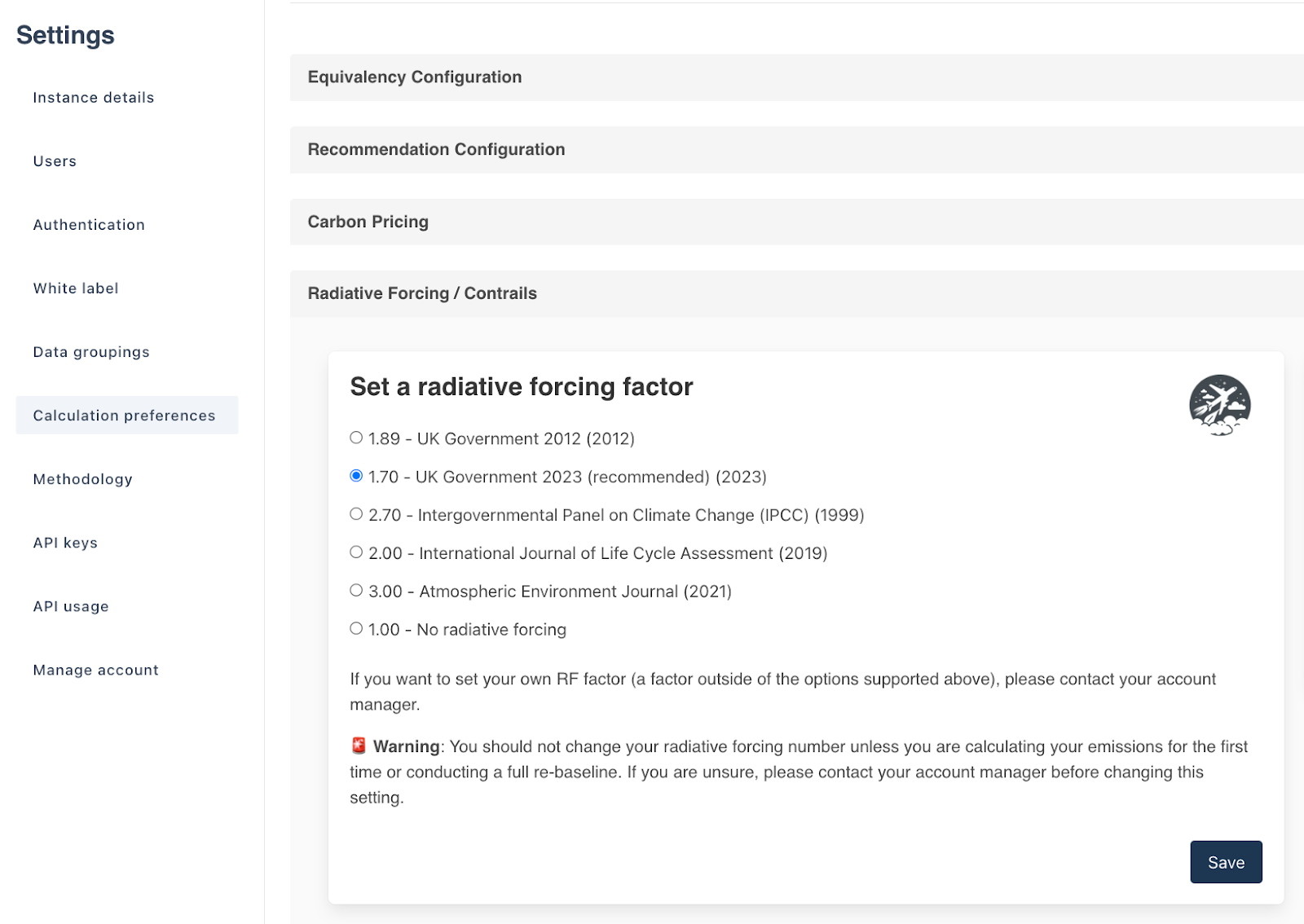Open Instance details settings
The width and height of the screenshot is (1304, 924).
94,98
